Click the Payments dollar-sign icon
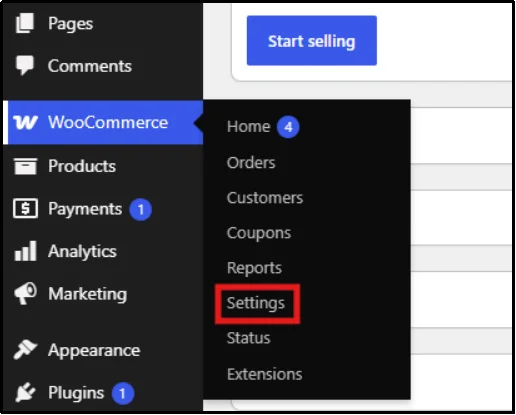516x415 pixels. (25, 208)
